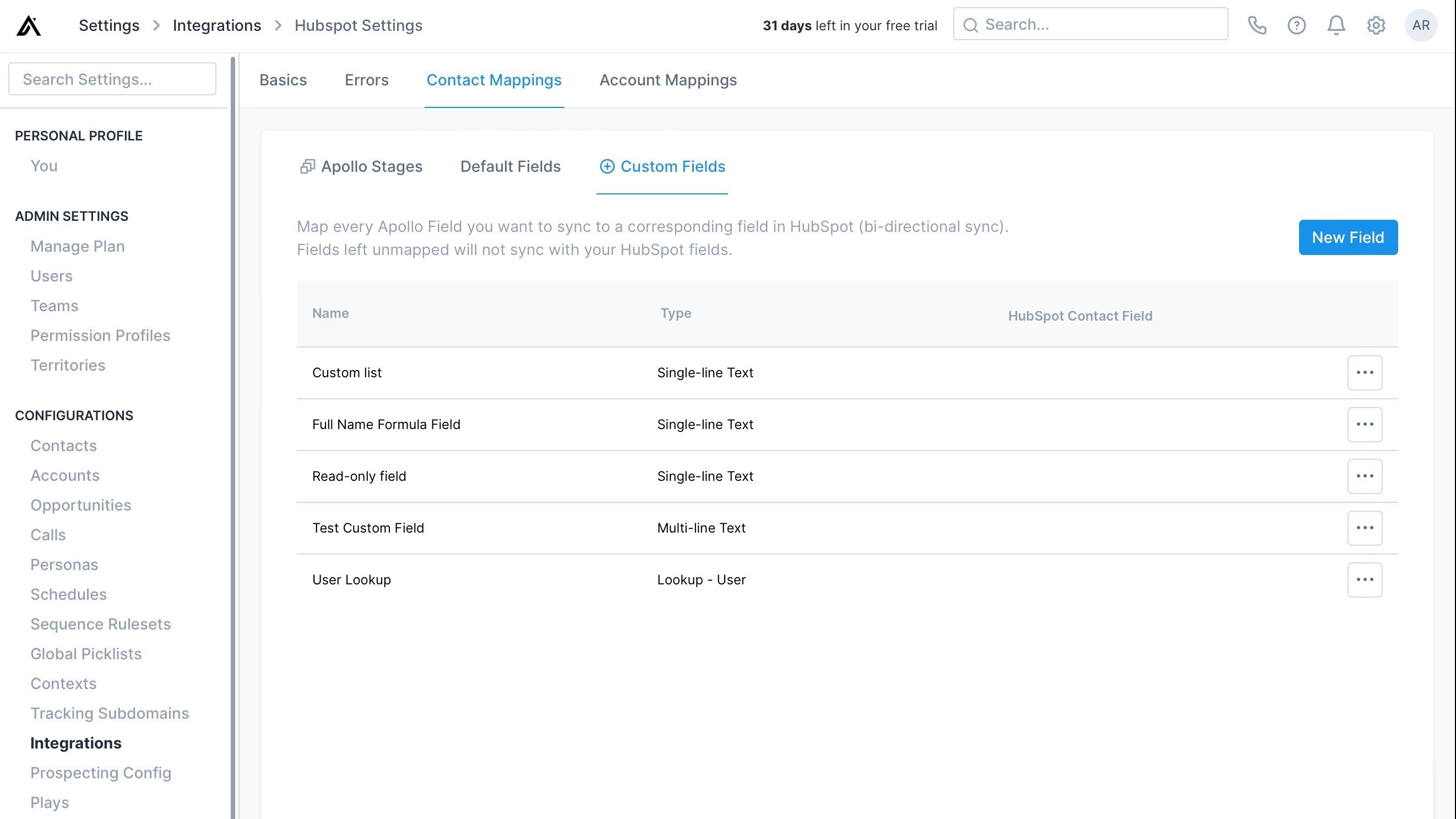Open actions menu for User Lookup row

[x=1365, y=579]
